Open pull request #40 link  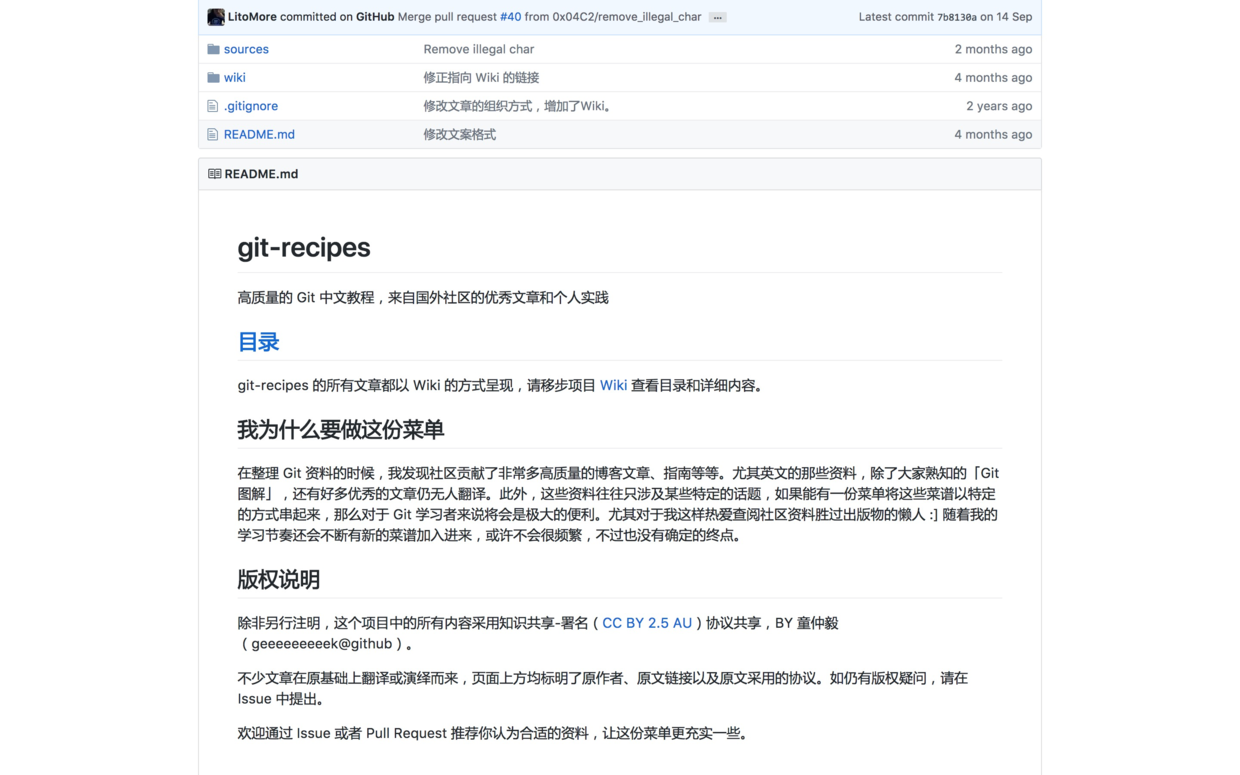510,17
